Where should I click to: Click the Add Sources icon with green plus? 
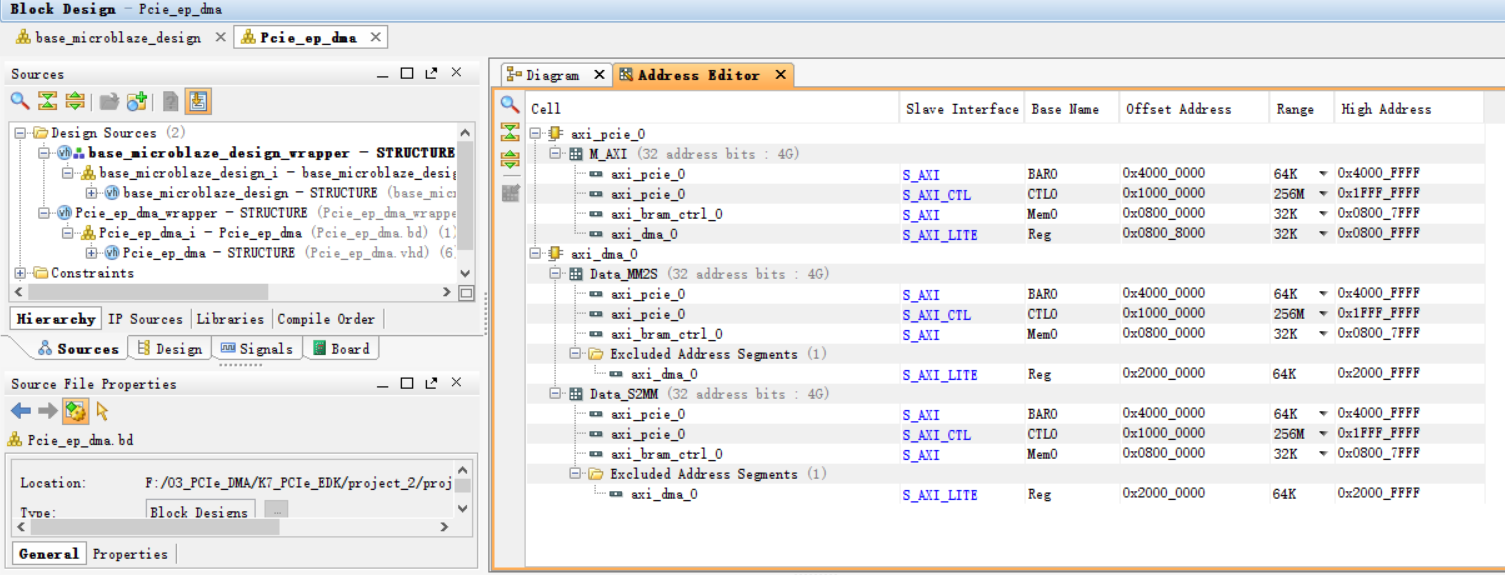click(x=137, y=101)
